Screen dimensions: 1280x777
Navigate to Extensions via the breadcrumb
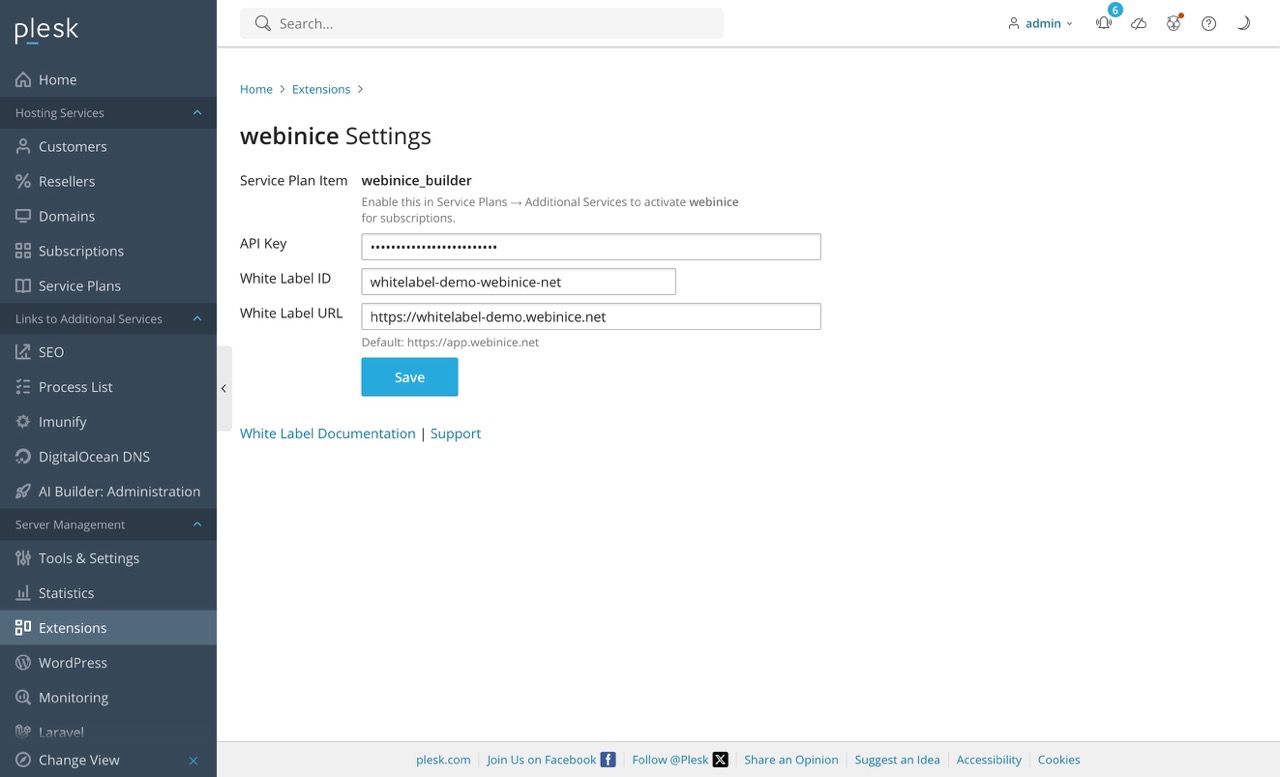320,89
